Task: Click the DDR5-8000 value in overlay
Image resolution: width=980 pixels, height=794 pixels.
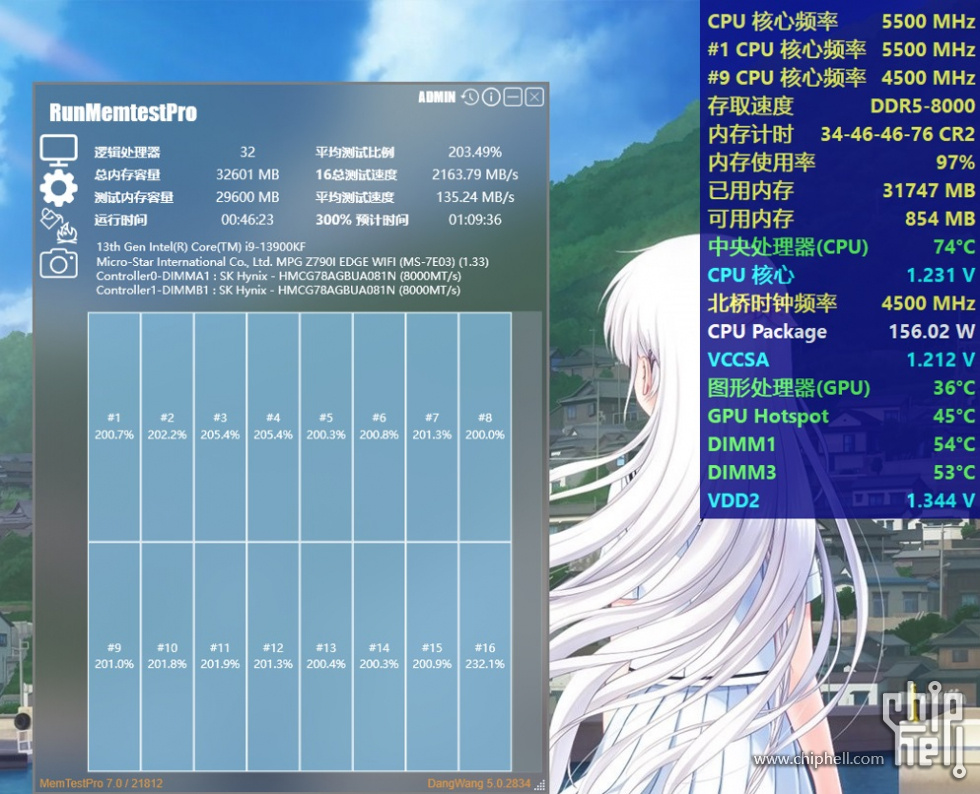Action: (x=922, y=106)
